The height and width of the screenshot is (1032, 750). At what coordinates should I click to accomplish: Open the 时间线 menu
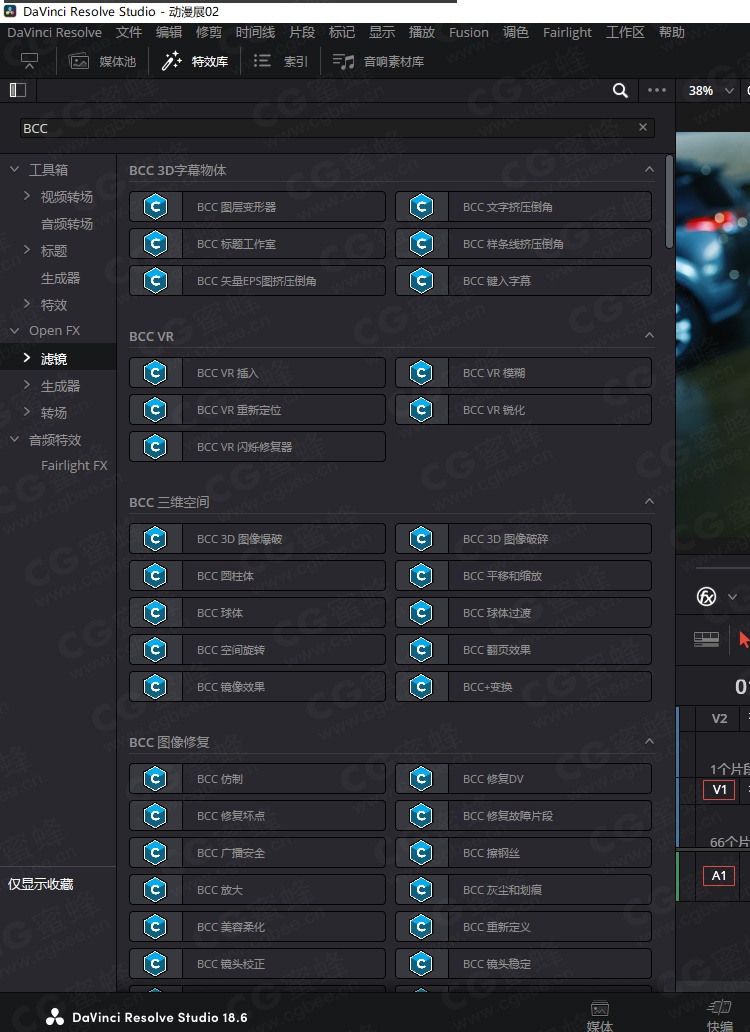click(255, 32)
